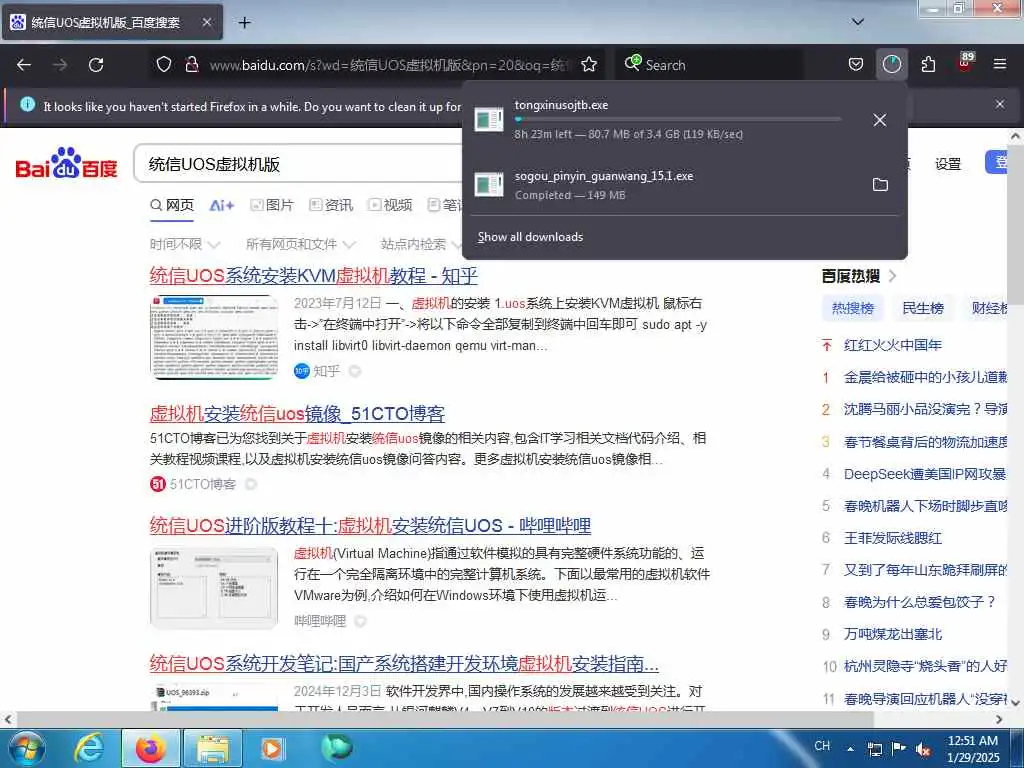
Task: Open hot topic 万吨煤龙出塞北
Action: pyautogui.click(x=893, y=634)
